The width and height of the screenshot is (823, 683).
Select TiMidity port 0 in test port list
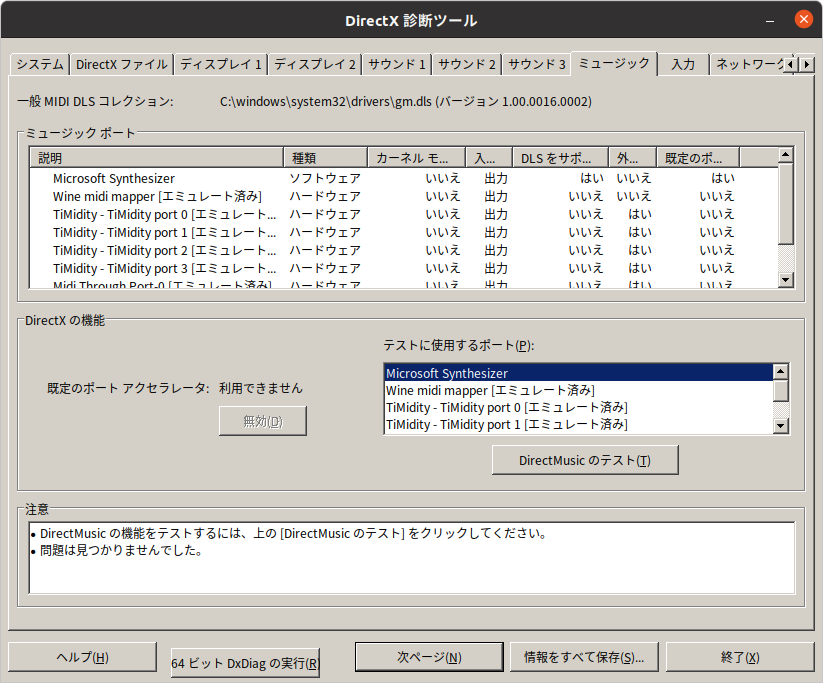[x=578, y=407]
